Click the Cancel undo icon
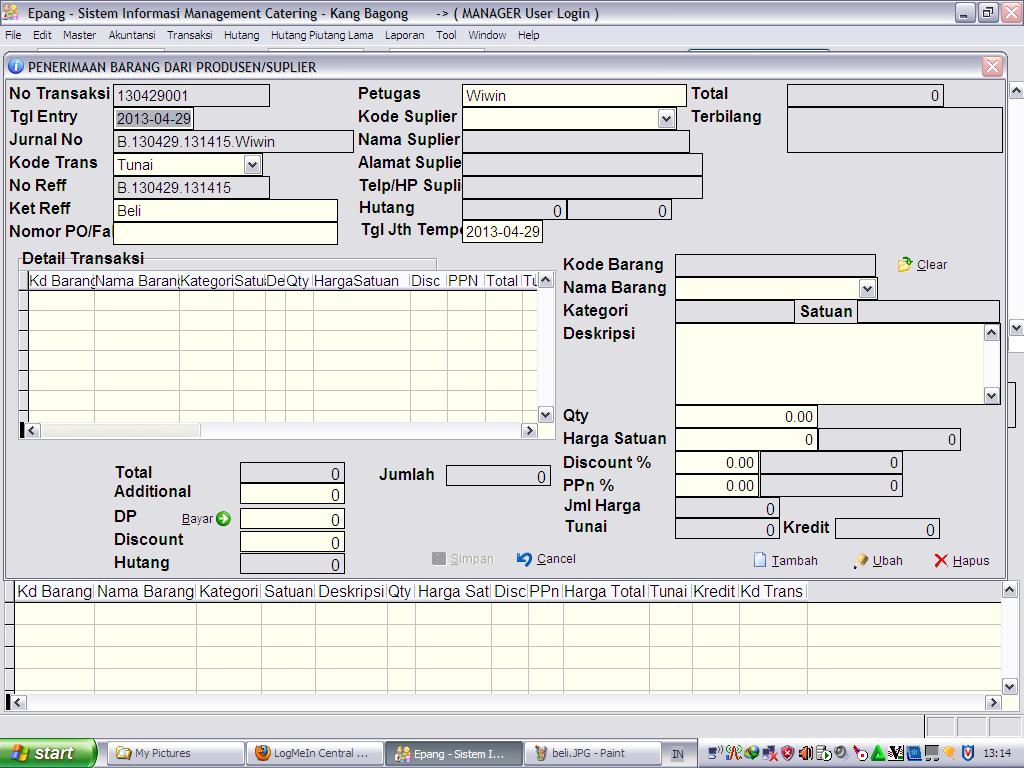 pyautogui.click(x=525, y=559)
